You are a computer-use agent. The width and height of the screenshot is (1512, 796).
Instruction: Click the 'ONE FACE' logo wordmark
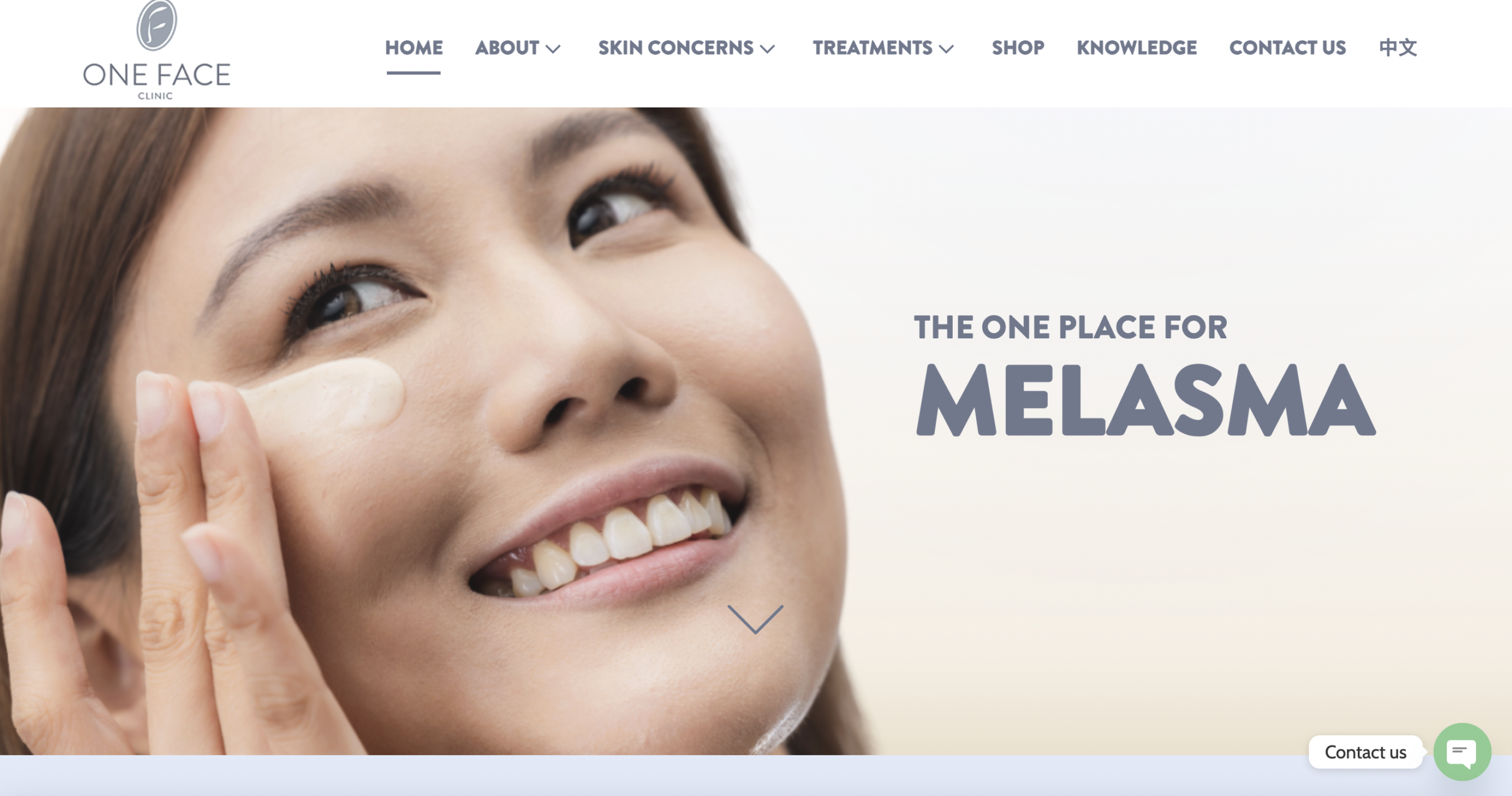click(x=157, y=75)
